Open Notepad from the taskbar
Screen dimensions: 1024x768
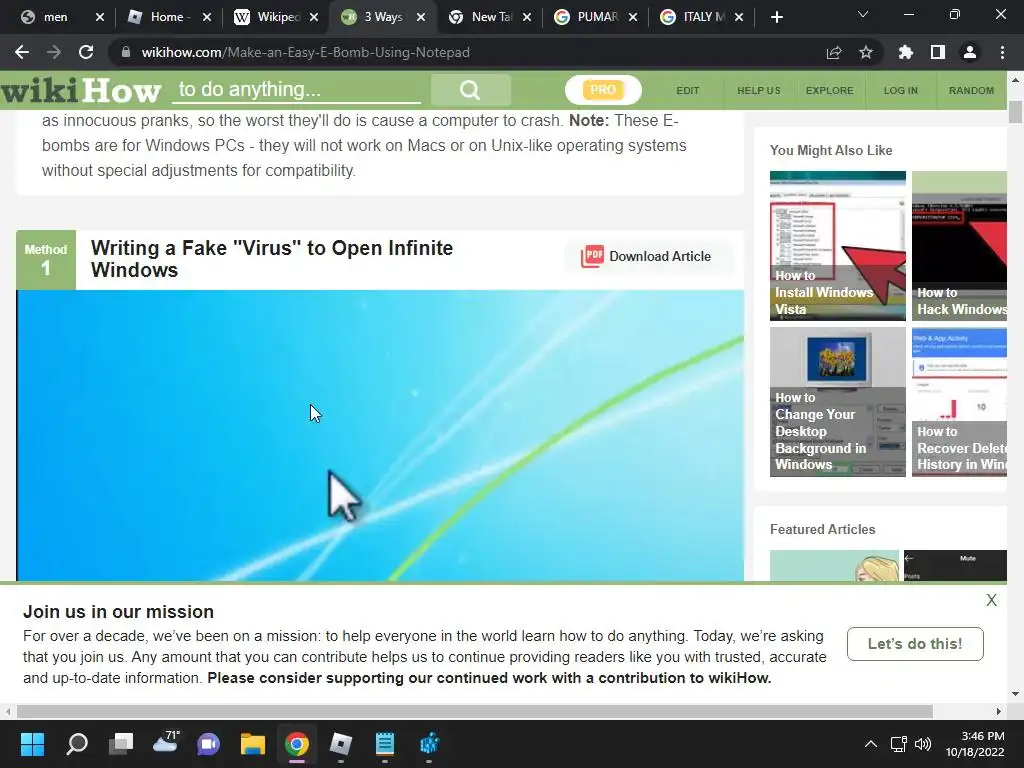(x=385, y=744)
